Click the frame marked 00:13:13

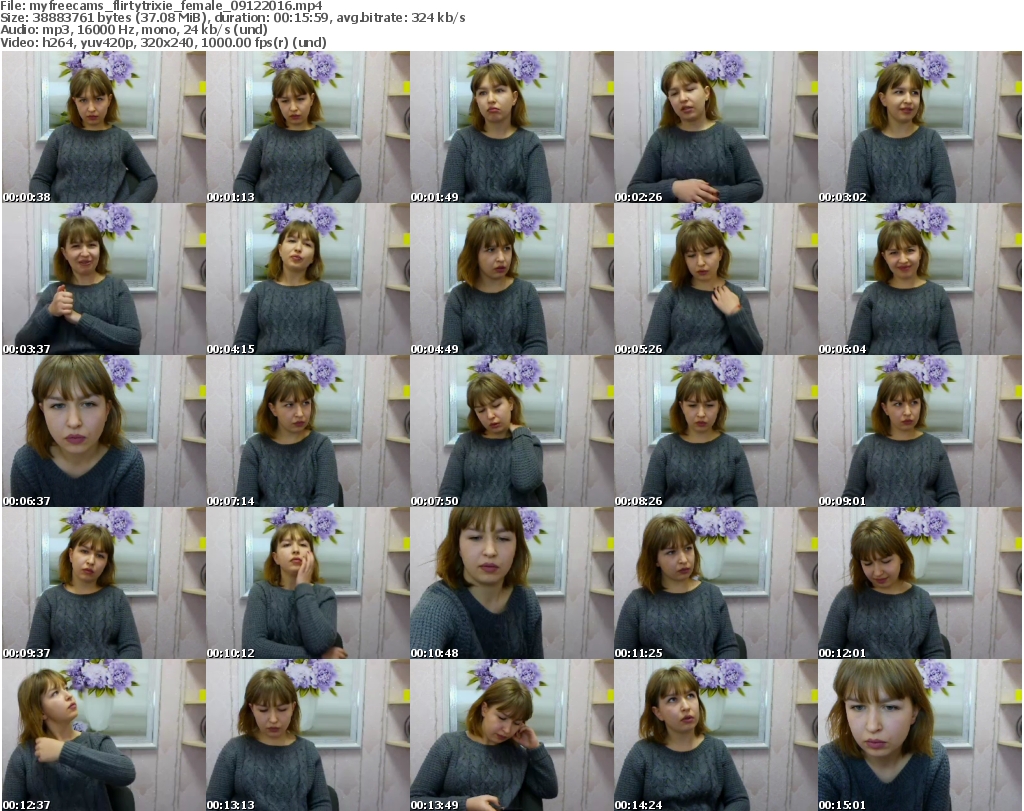pos(308,735)
